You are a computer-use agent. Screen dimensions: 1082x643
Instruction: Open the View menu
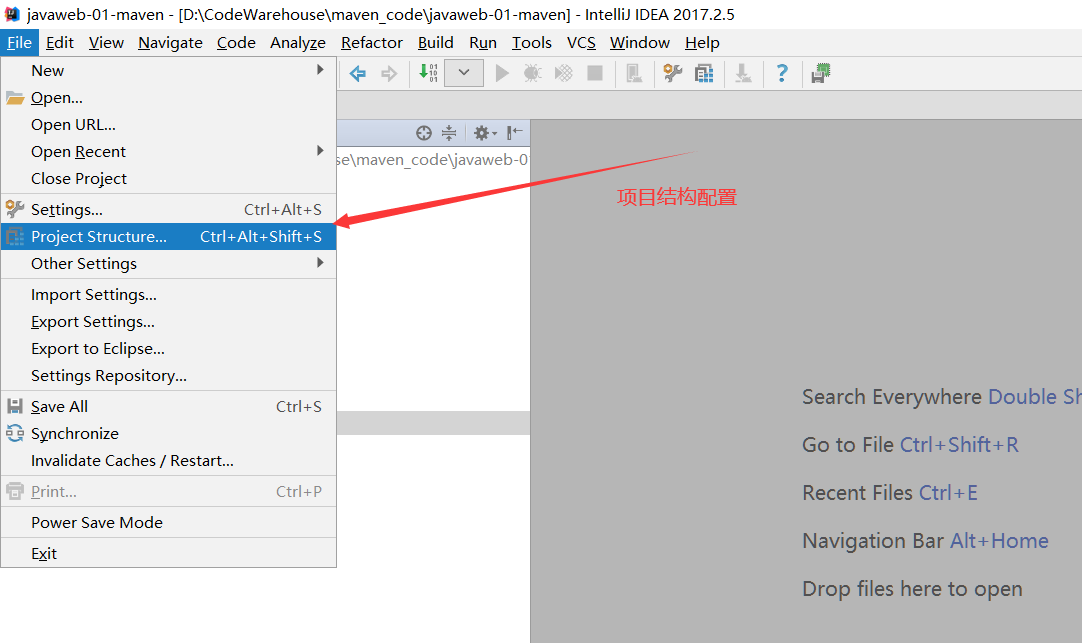tap(106, 43)
